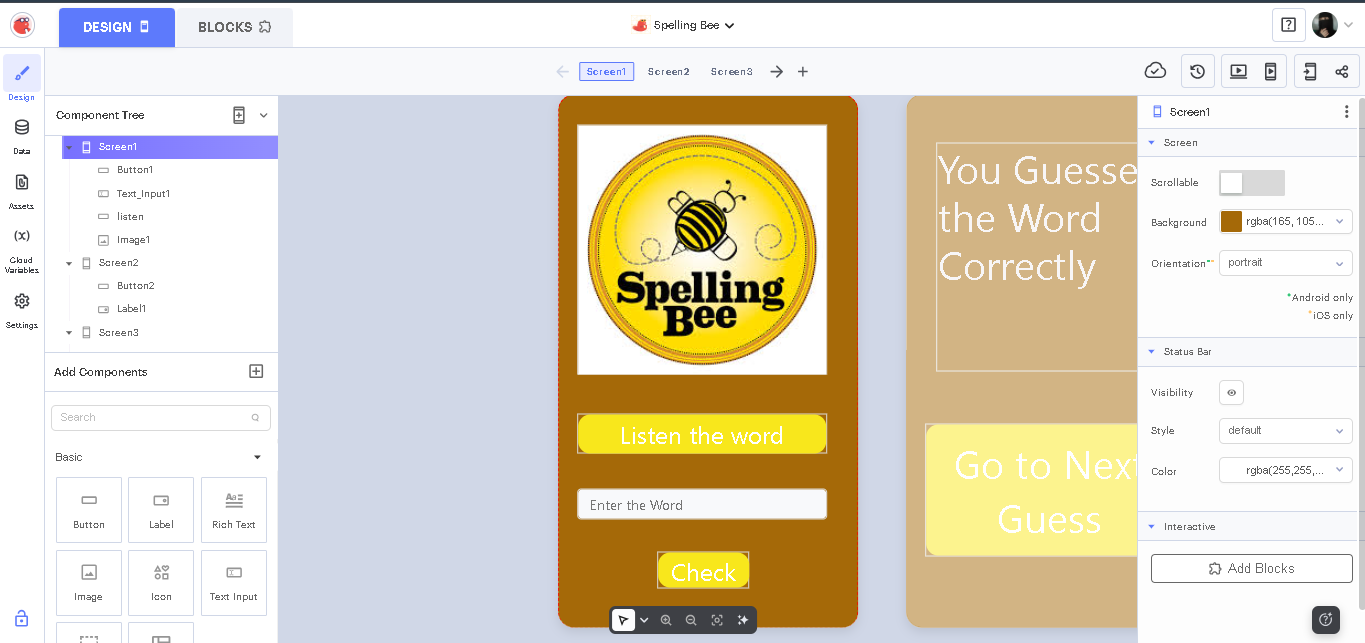Zoom in on the canvas
This screenshot has height=643, width=1365.
coord(666,620)
